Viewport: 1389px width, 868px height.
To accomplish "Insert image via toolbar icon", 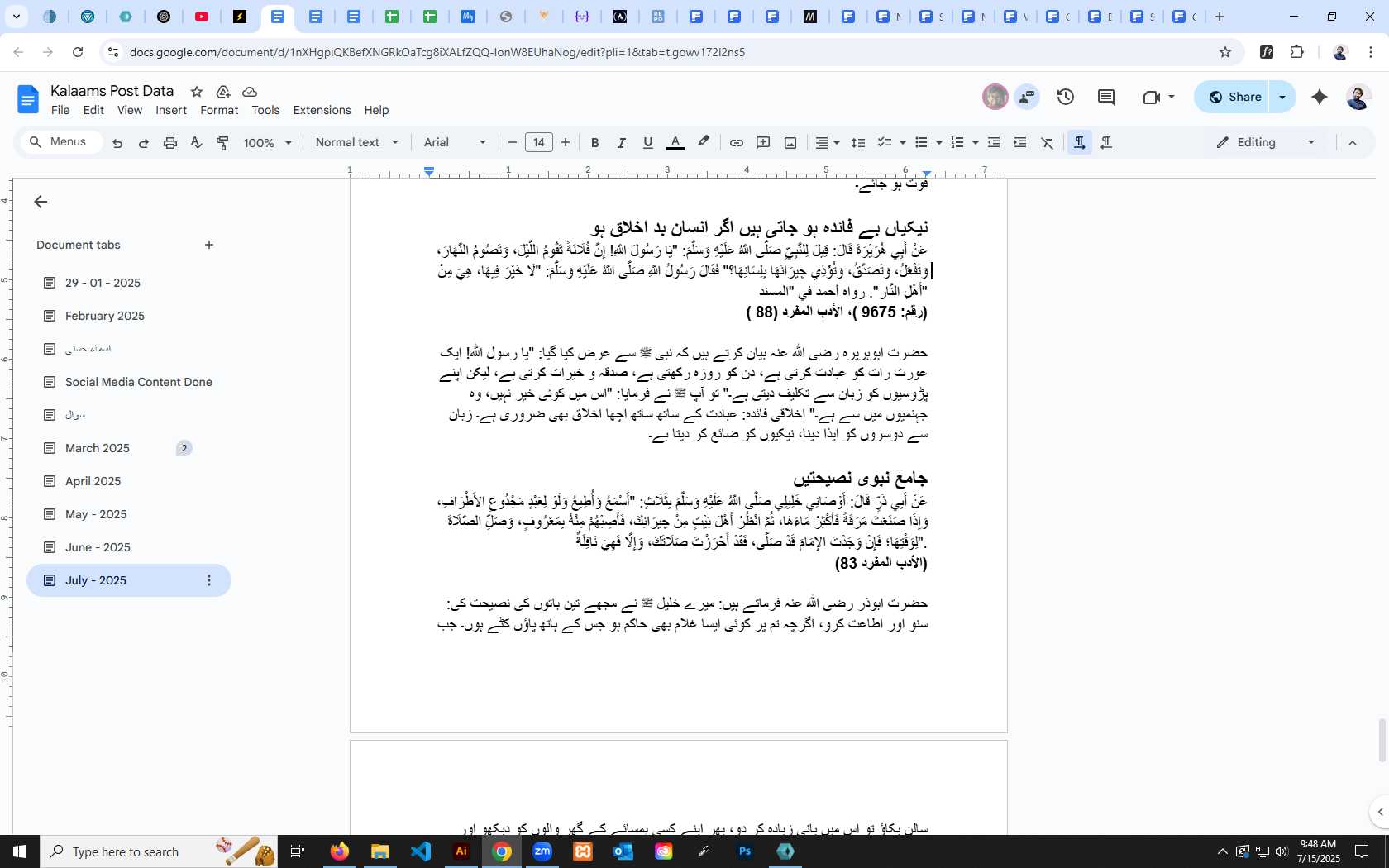I will 790,143.
